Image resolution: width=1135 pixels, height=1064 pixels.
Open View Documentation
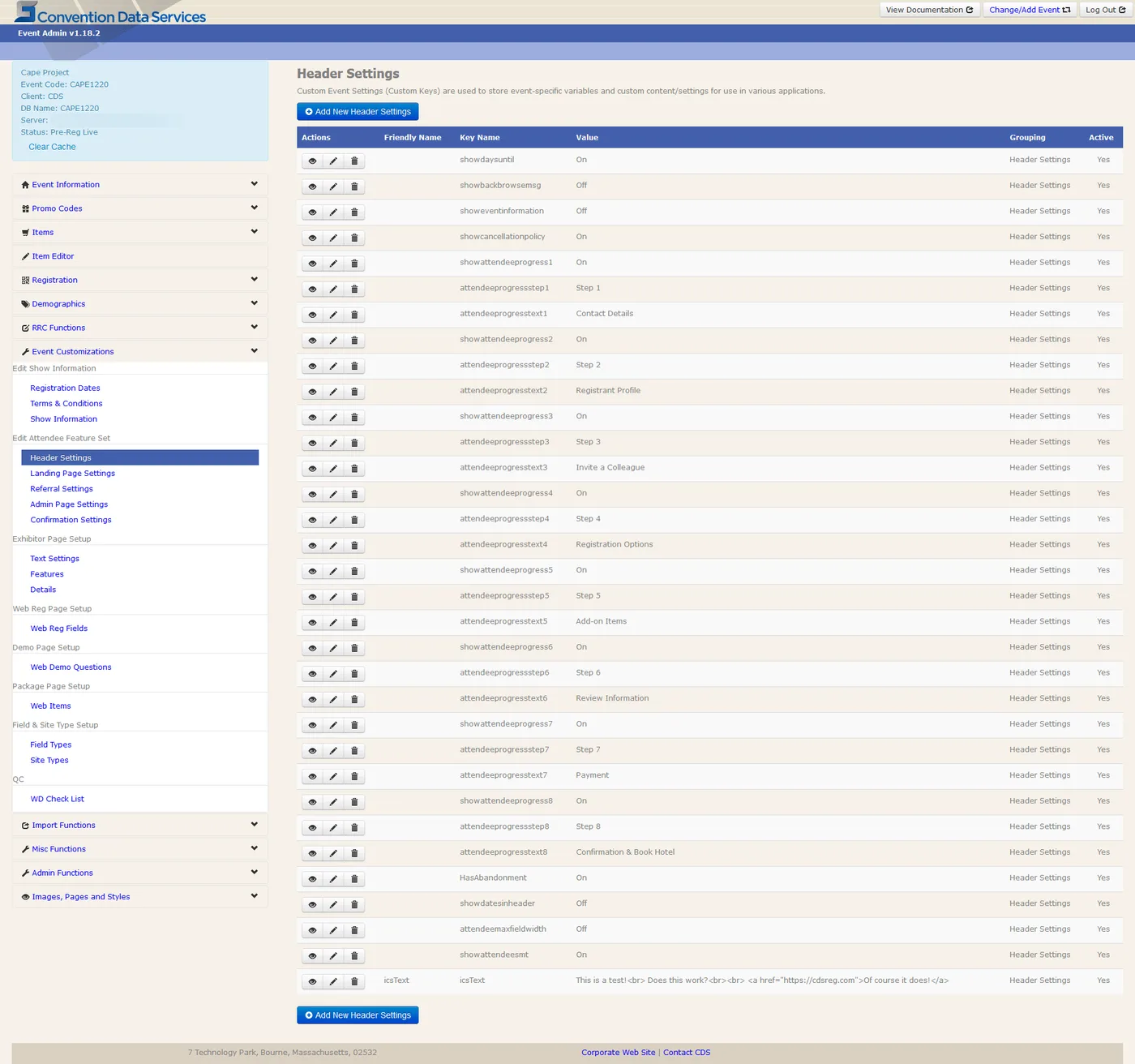click(x=929, y=10)
